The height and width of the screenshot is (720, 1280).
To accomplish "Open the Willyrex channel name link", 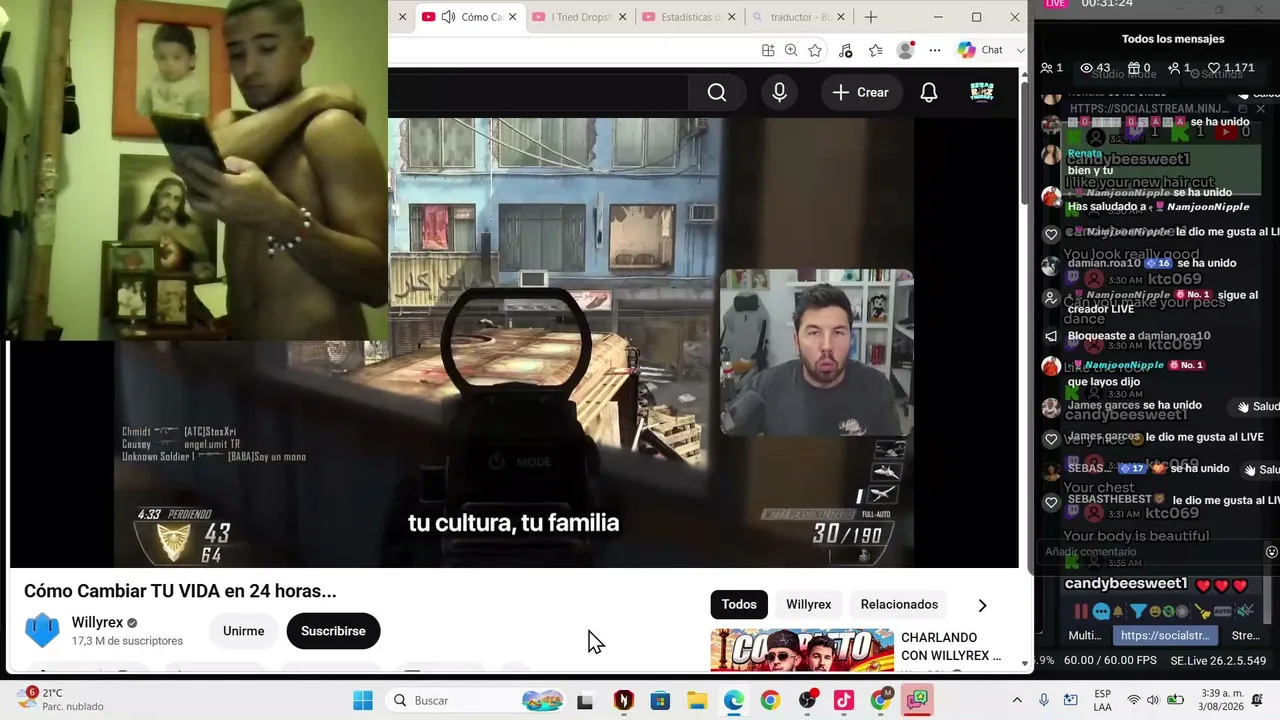I will [97, 622].
